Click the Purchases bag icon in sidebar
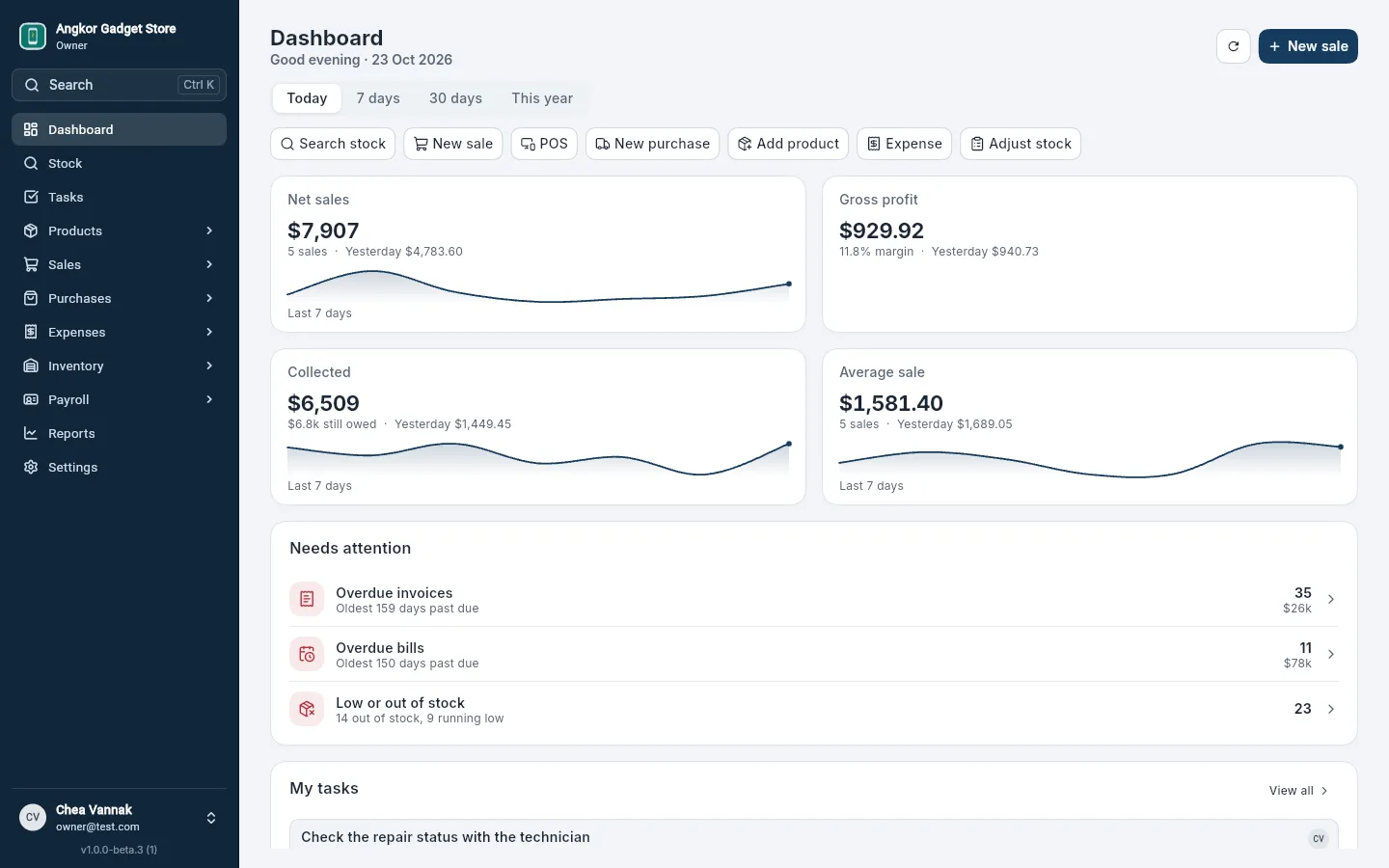Image resolution: width=1389 pixels, height=868 pixels. pyautogui.click(x=31, y=298)
